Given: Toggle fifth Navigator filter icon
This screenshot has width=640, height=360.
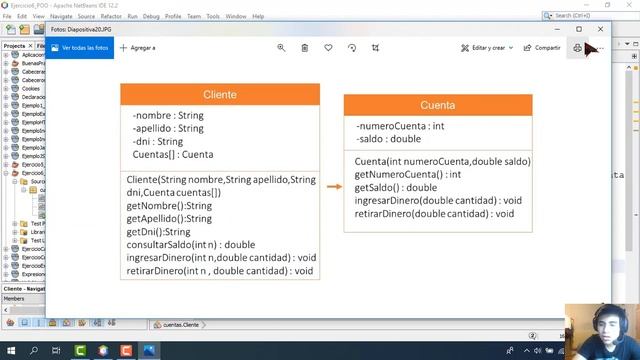Looking at the screenshot, I should (67, 323).
